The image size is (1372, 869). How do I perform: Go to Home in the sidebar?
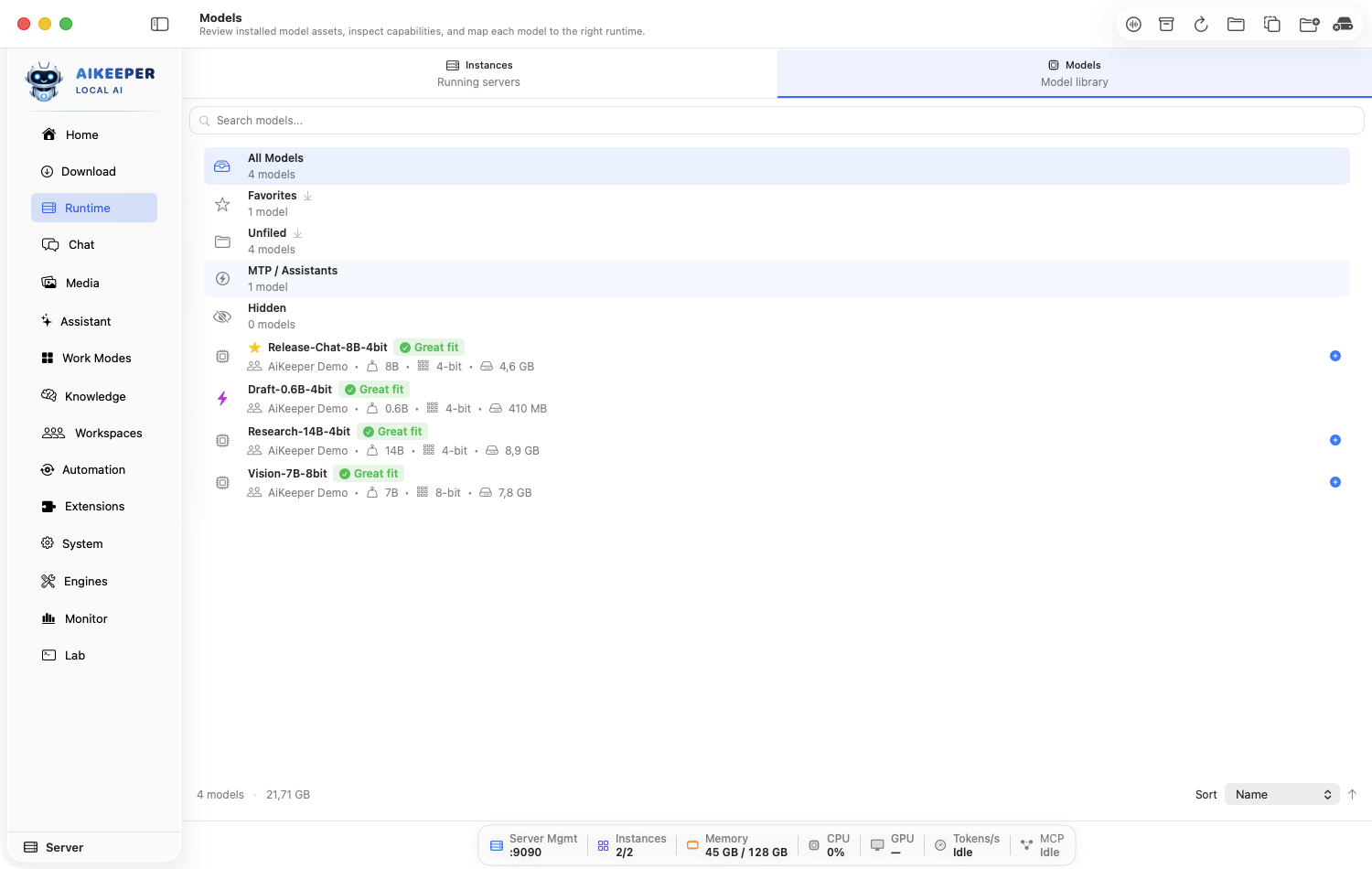click(x=94, y=134)
